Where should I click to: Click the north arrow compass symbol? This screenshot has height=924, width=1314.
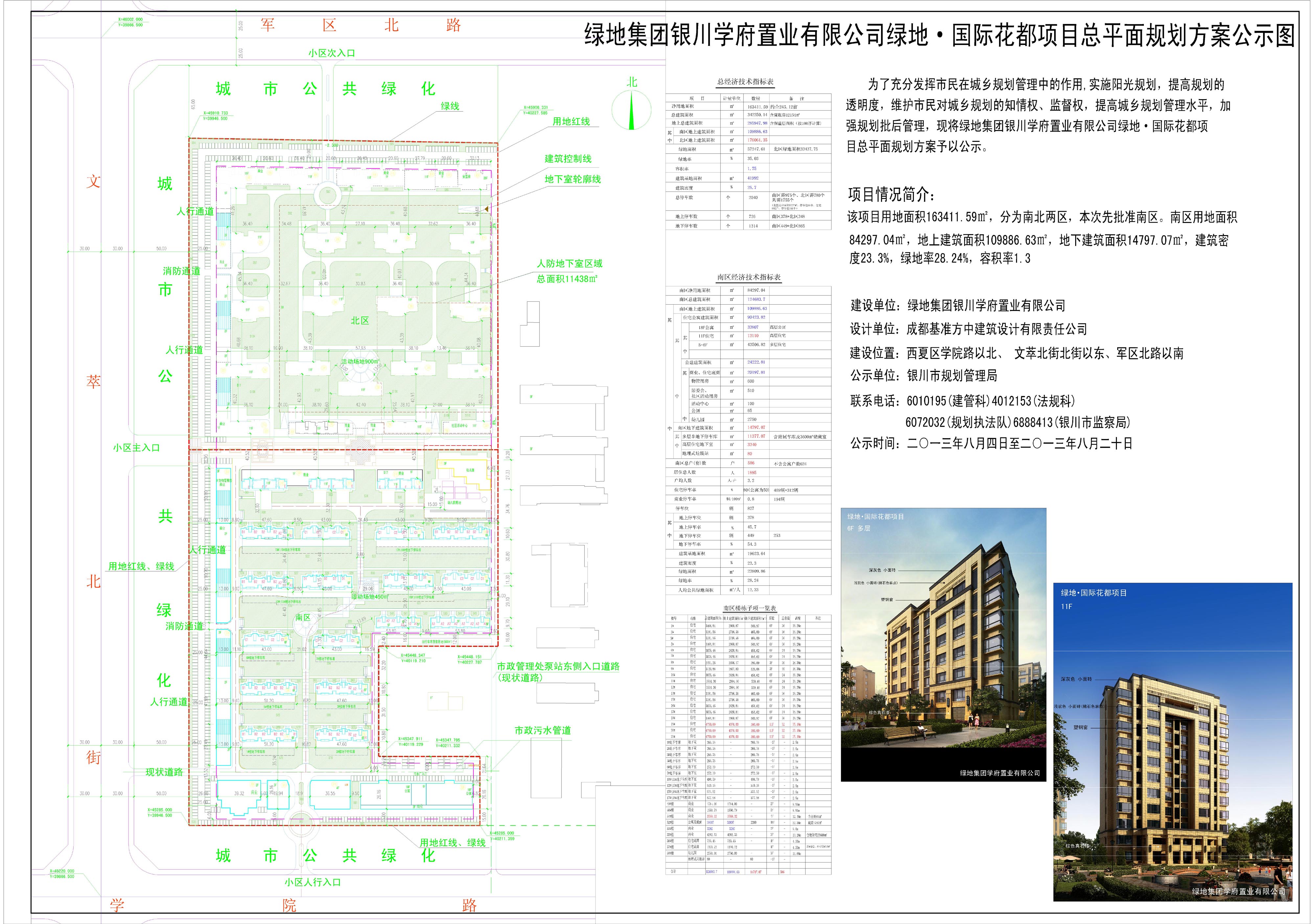click(631, 110)
